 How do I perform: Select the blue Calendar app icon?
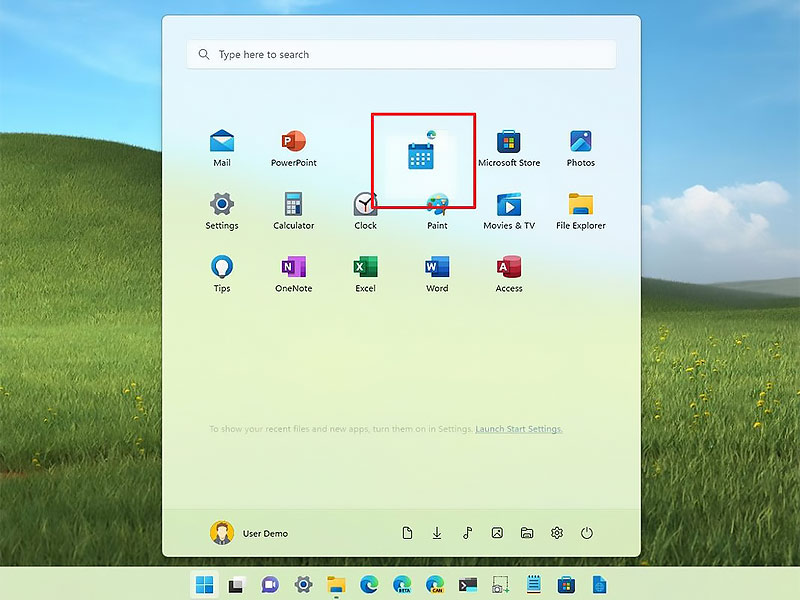pos(421,156)
